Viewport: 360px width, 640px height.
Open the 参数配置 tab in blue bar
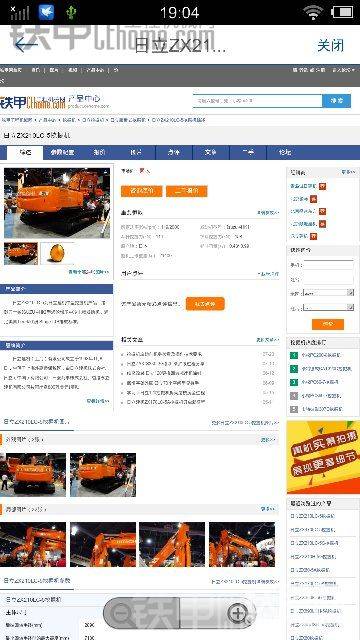pos(62,153)
